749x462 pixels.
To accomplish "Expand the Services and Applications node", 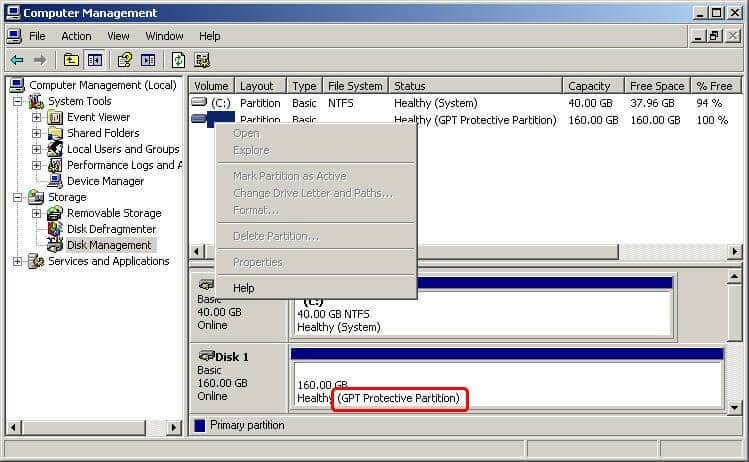I will [17, 261].
